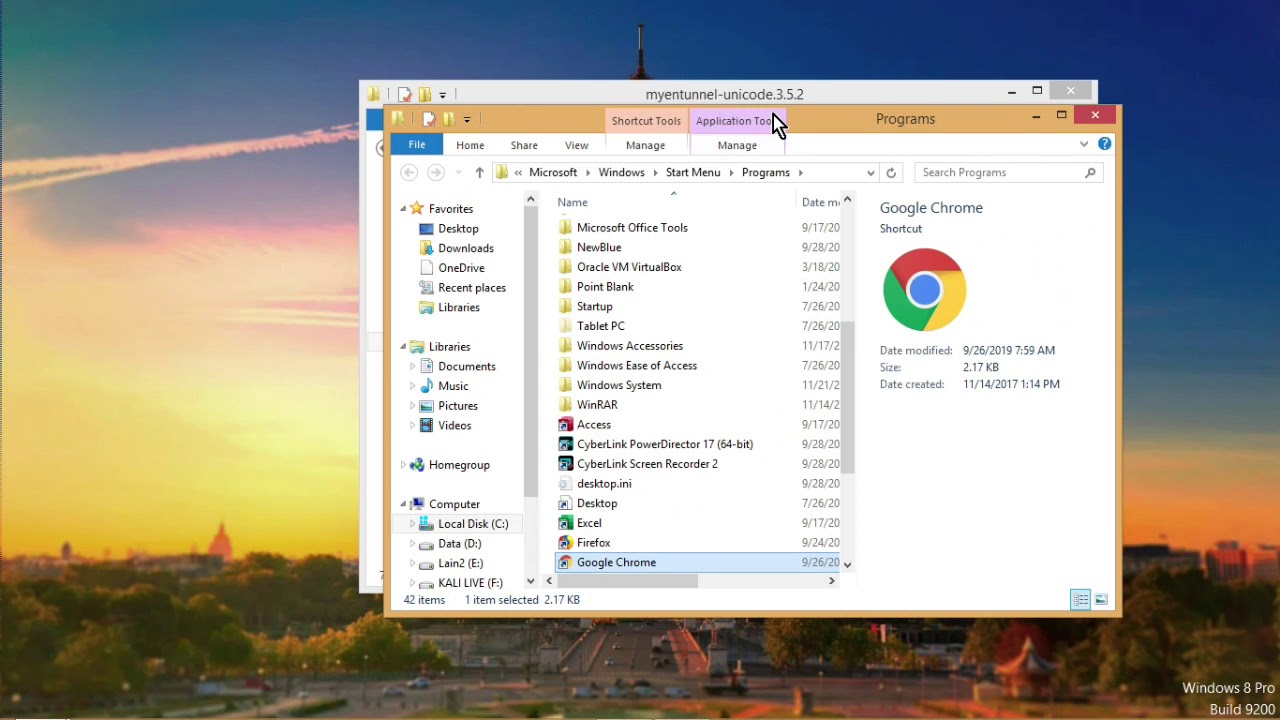Select the Windows Ease of Access folder

[637, 366]
